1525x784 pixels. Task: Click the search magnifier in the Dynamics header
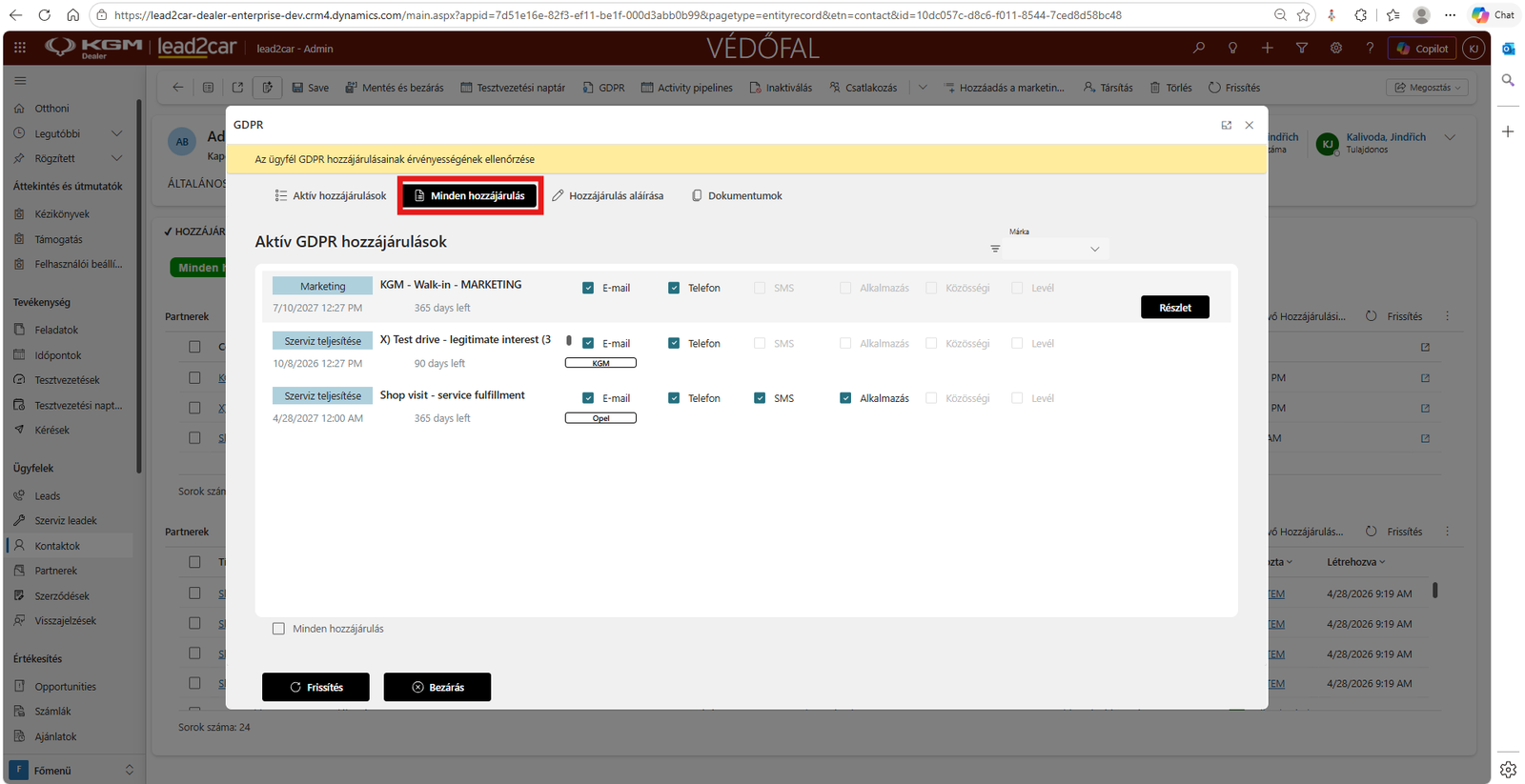tap(1199, 48)
